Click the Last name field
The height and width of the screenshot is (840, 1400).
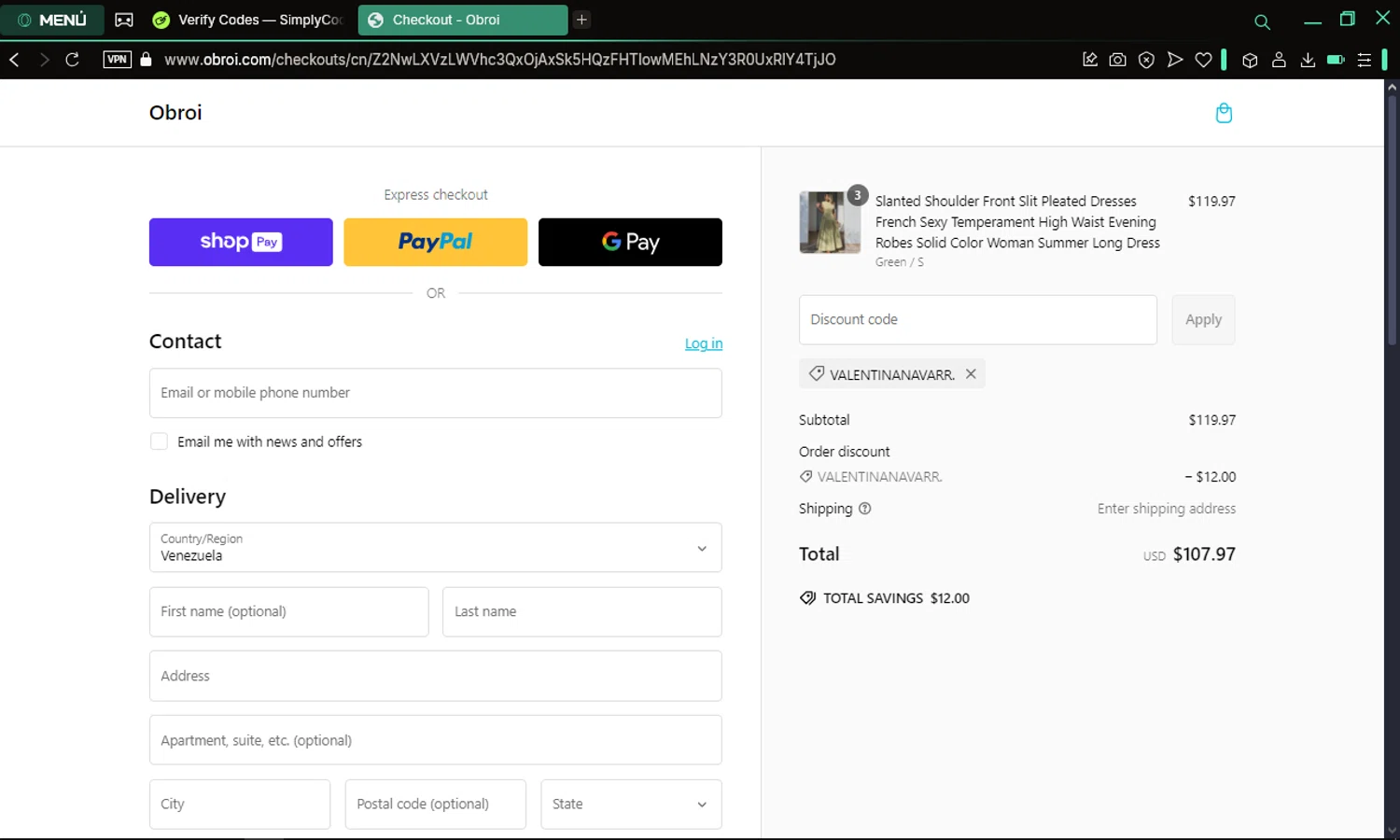click(581, 611)
